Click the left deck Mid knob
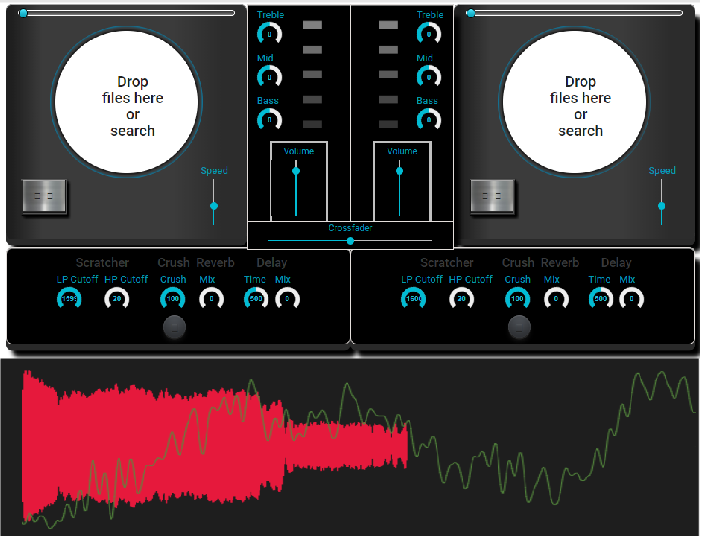702x536 pixels. (x=269, y=77)
